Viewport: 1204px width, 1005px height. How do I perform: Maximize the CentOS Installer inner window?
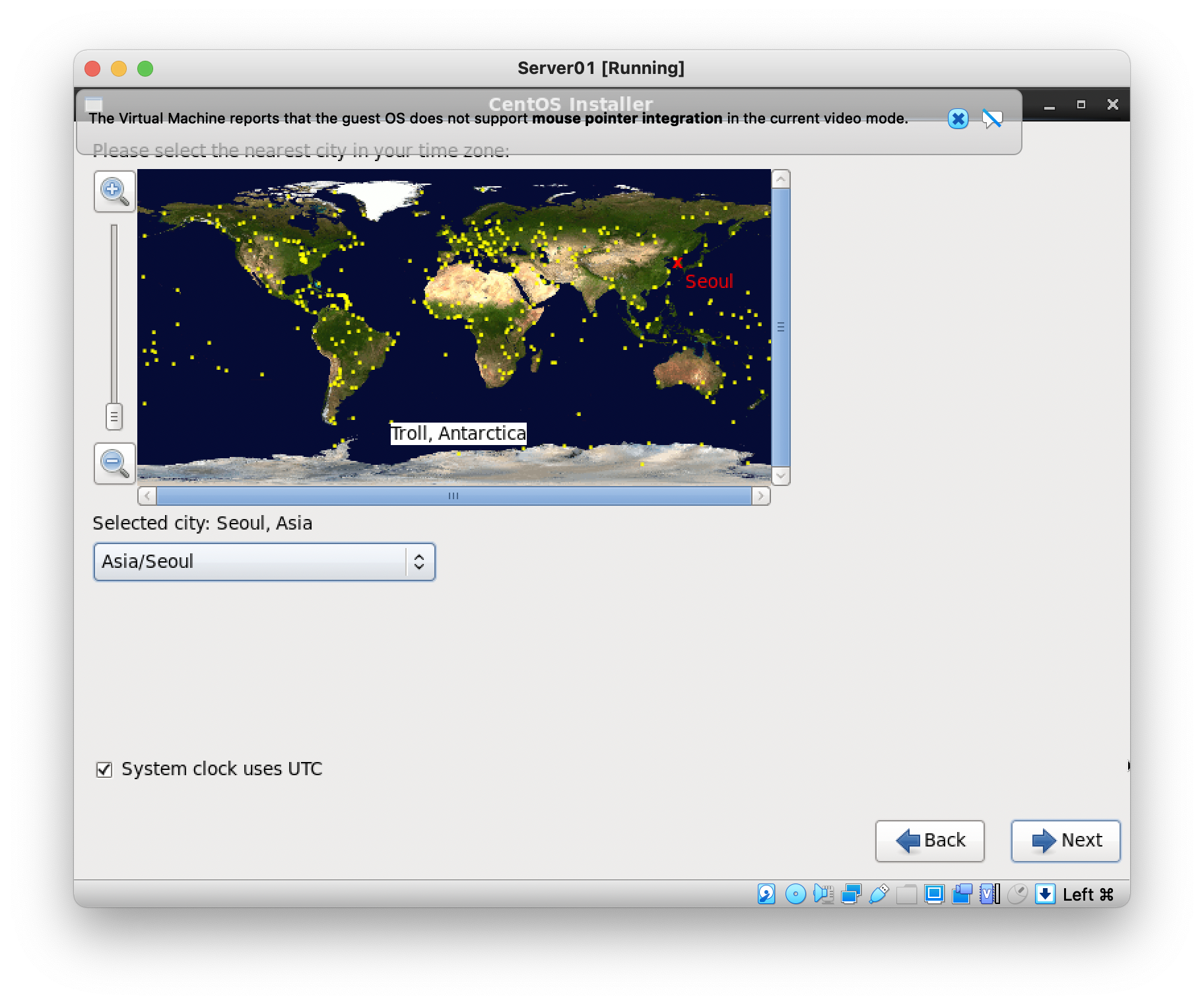point(1081,105)
